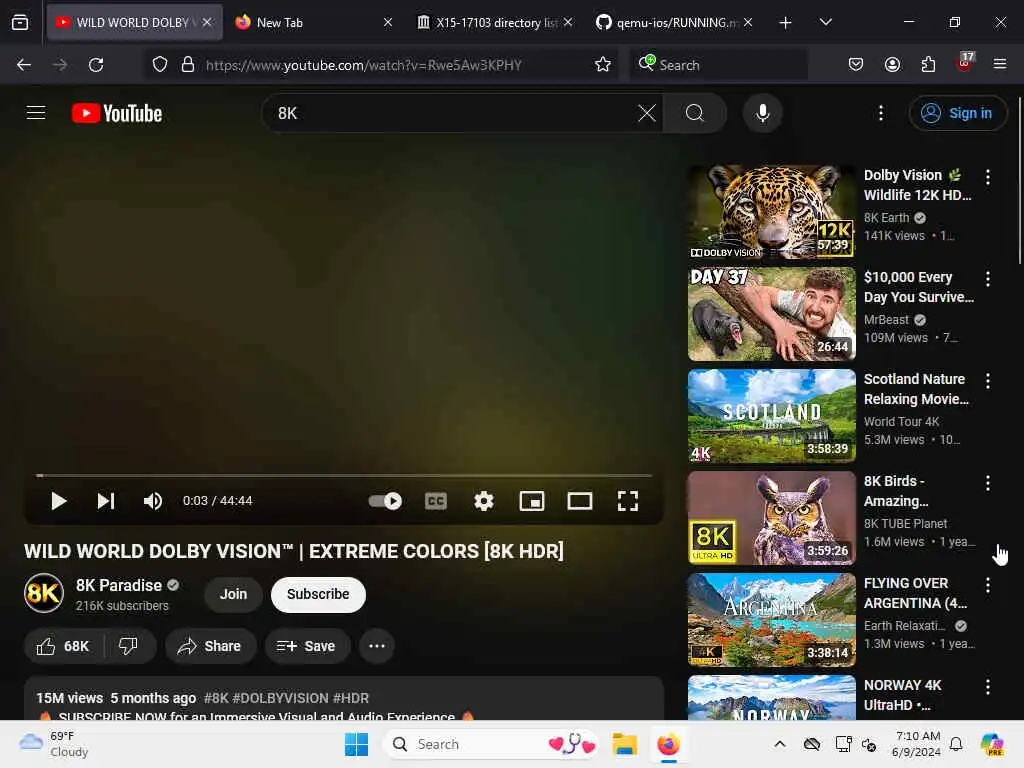Viewport: 1024px width, 768px height.
Task: Go to YouTube home logo
Action: click(117, 113)
